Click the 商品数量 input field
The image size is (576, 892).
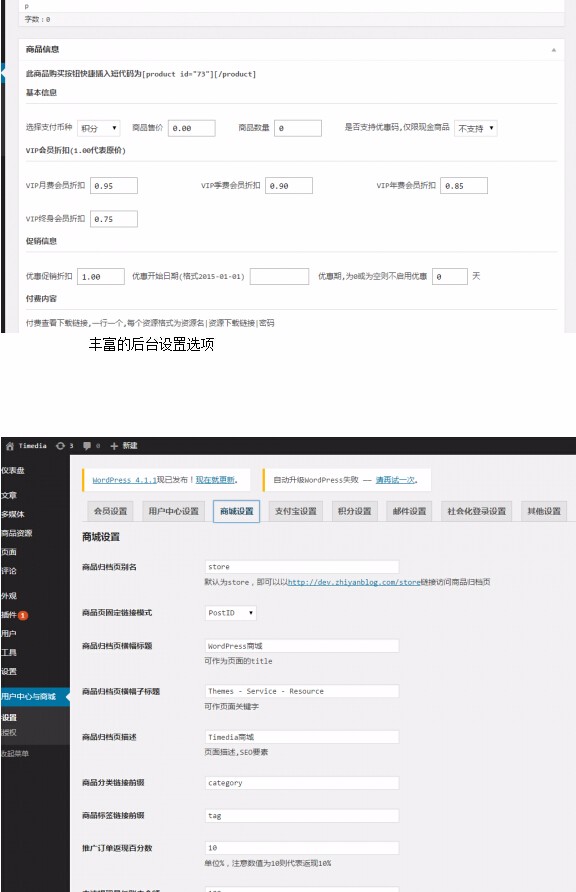click(298, 128)
